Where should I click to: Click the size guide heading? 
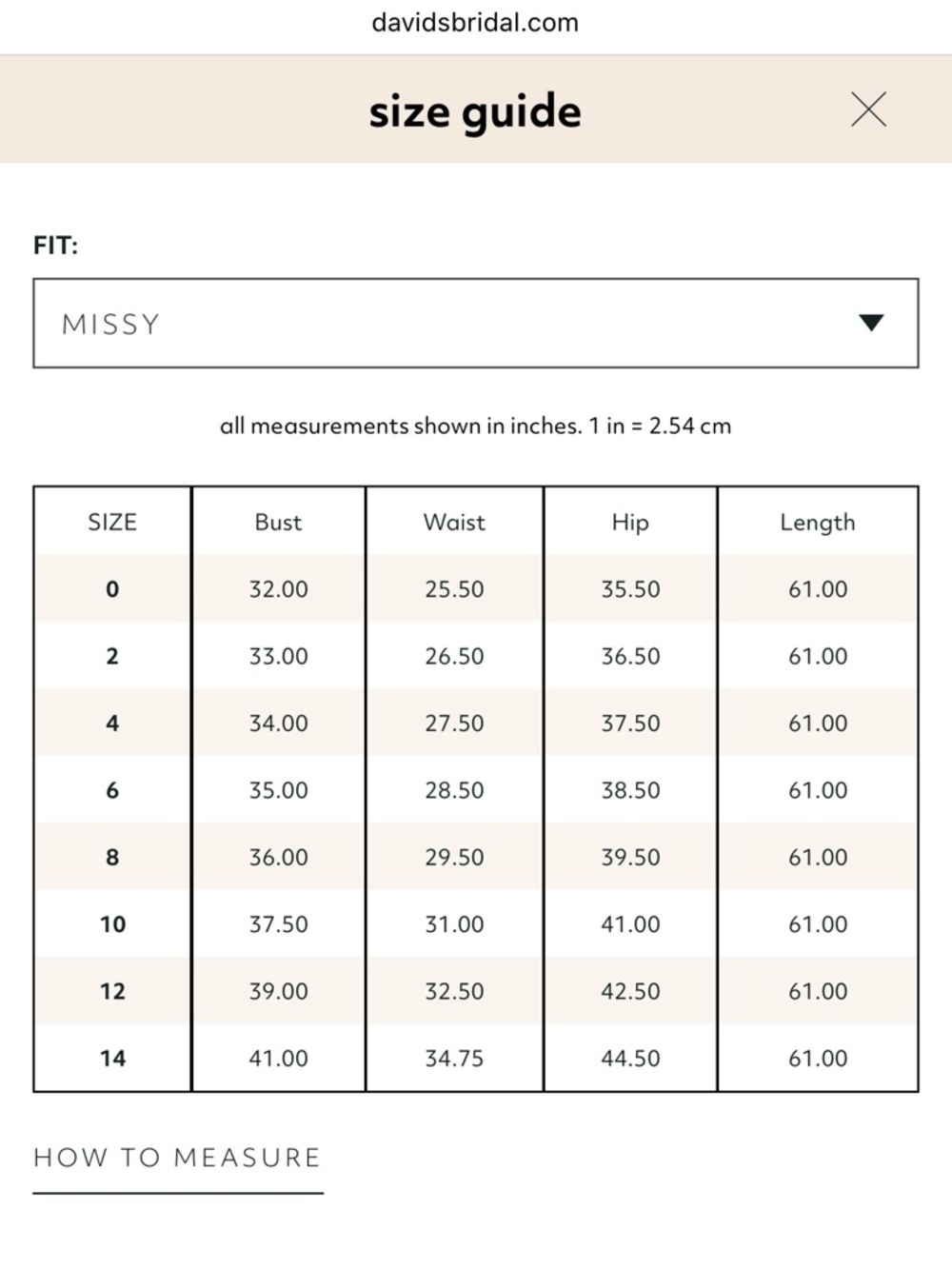(x=475, y=111)
